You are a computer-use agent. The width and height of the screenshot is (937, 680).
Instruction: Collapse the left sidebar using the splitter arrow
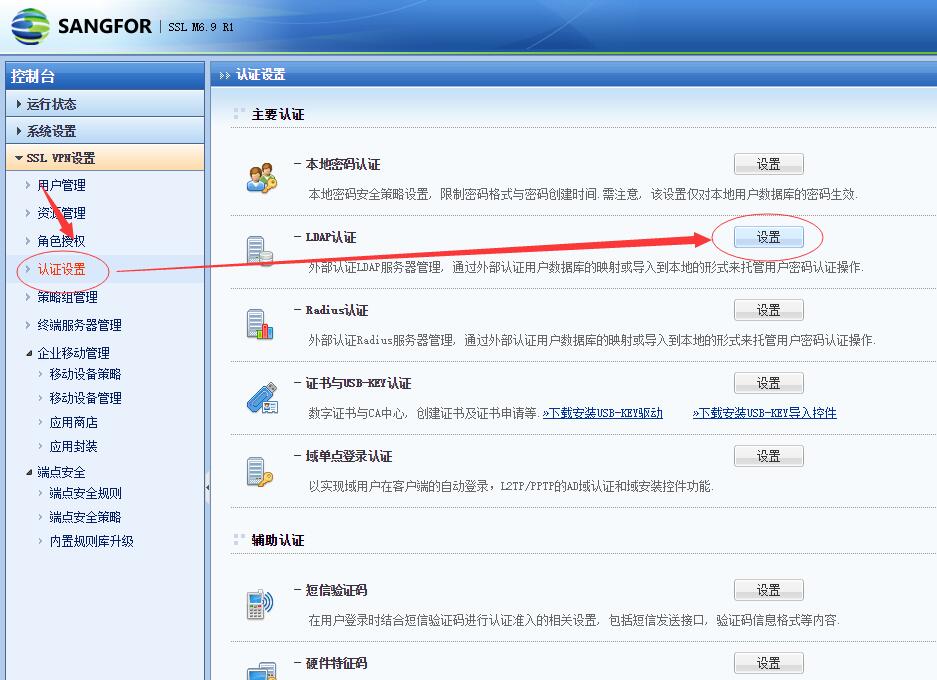click(x=207, y=488)
